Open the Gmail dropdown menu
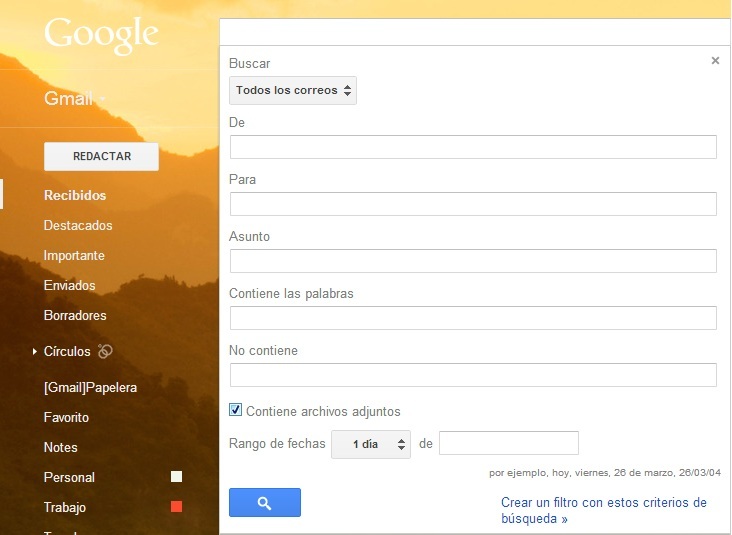This screenshot has height=535, width=732. pos(75,99)
